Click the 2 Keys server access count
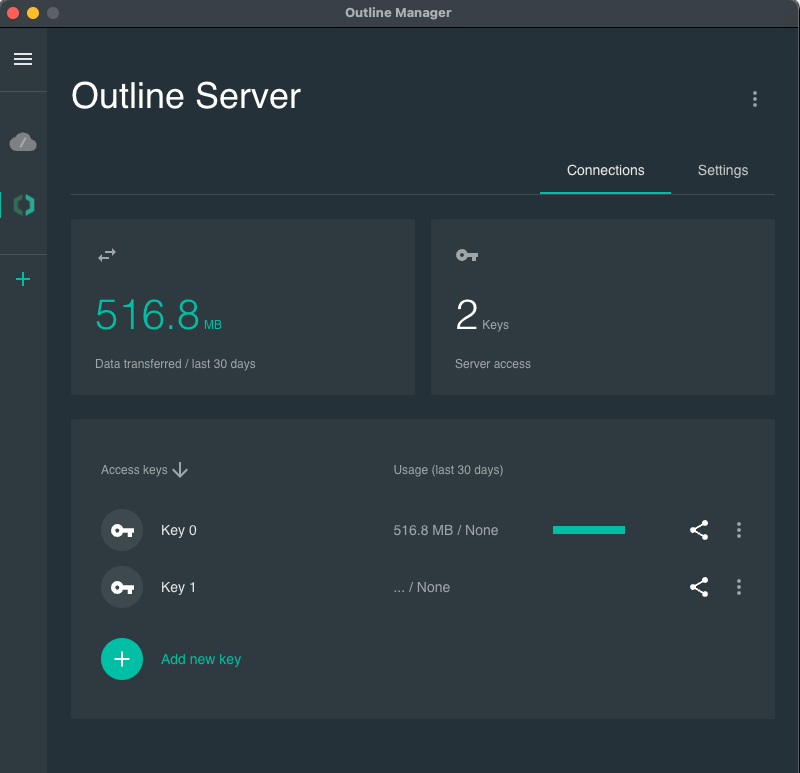The image size is (800, 773). (x=482, y=315)
